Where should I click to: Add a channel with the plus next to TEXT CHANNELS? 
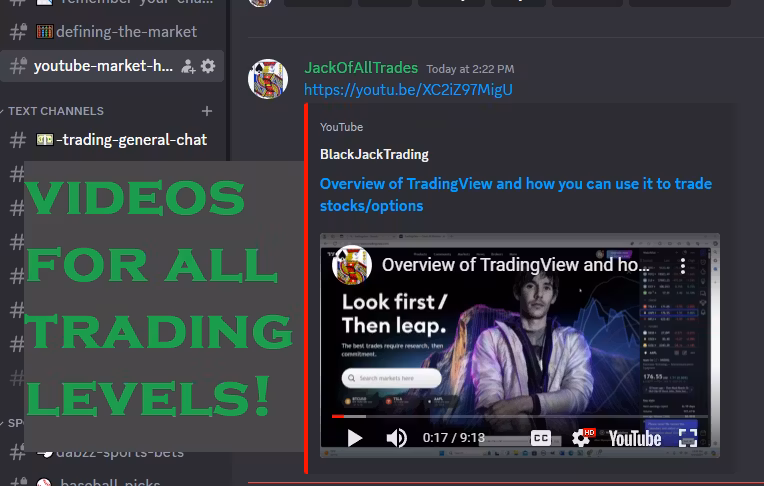pyautogui.click(x=207, y=111)
